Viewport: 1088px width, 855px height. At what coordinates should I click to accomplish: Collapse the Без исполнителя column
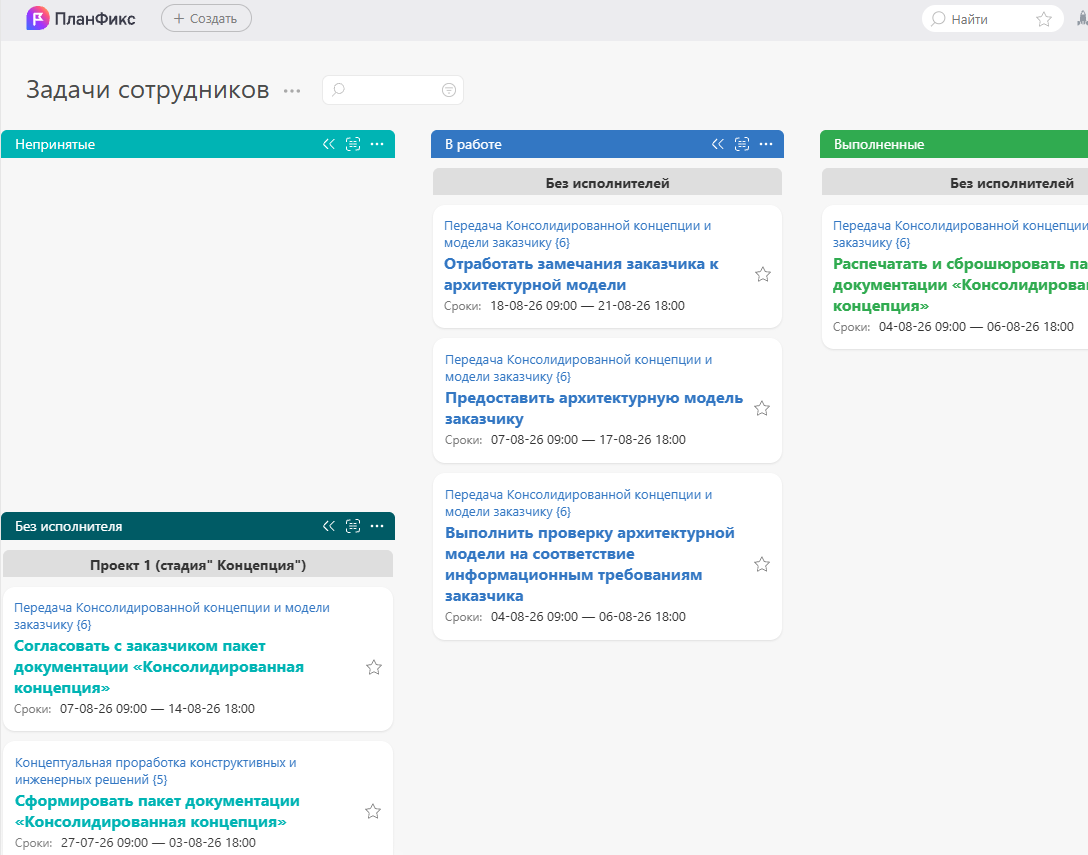(329, 526)
